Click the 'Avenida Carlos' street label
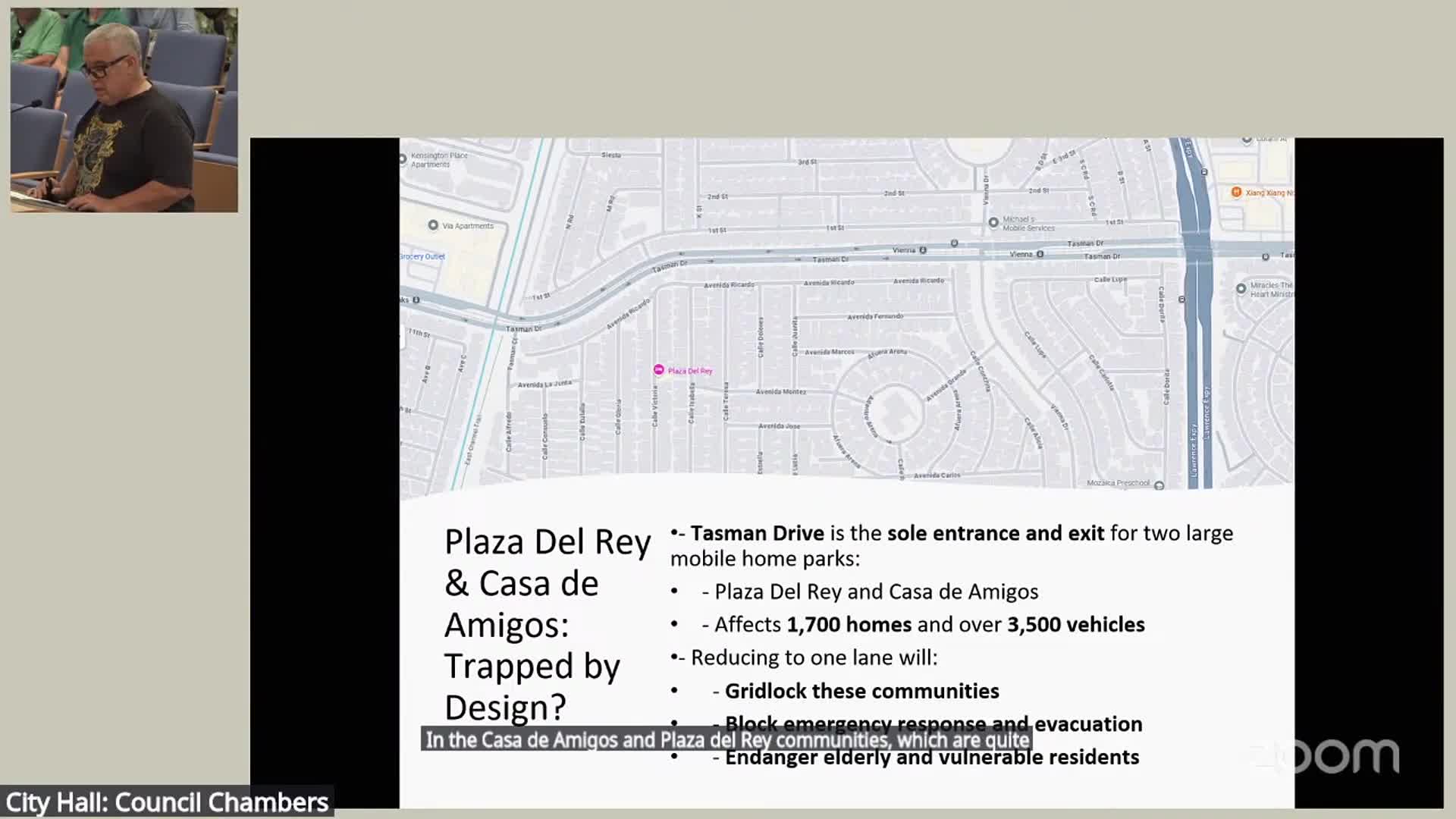 click(x=937, y=475)
